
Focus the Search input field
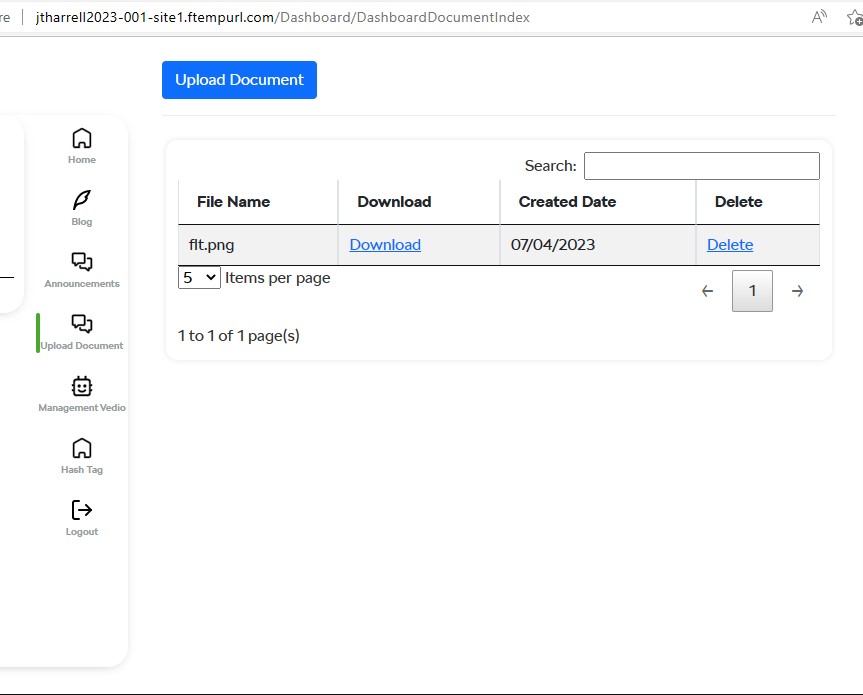(702, 166)
